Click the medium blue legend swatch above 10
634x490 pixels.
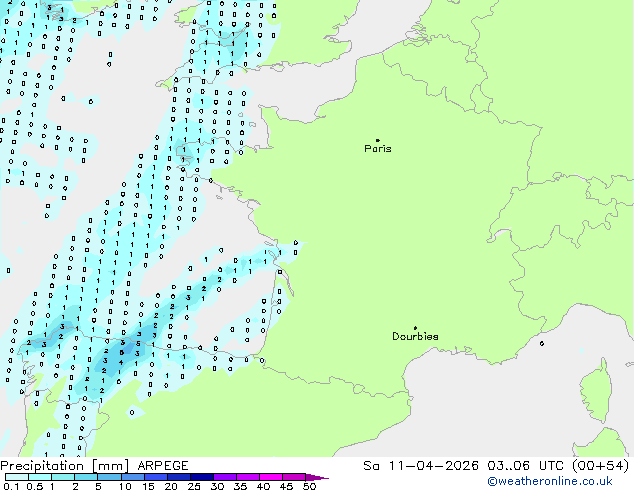point(133,477)
